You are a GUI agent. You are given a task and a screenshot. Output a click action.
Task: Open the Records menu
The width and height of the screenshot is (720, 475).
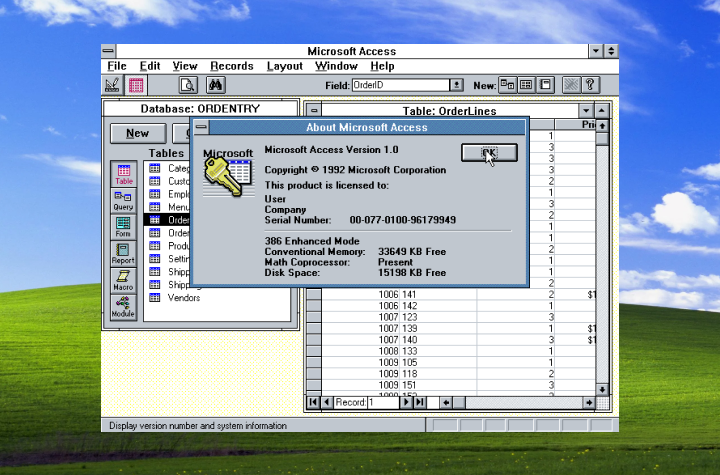coord(231,66)
